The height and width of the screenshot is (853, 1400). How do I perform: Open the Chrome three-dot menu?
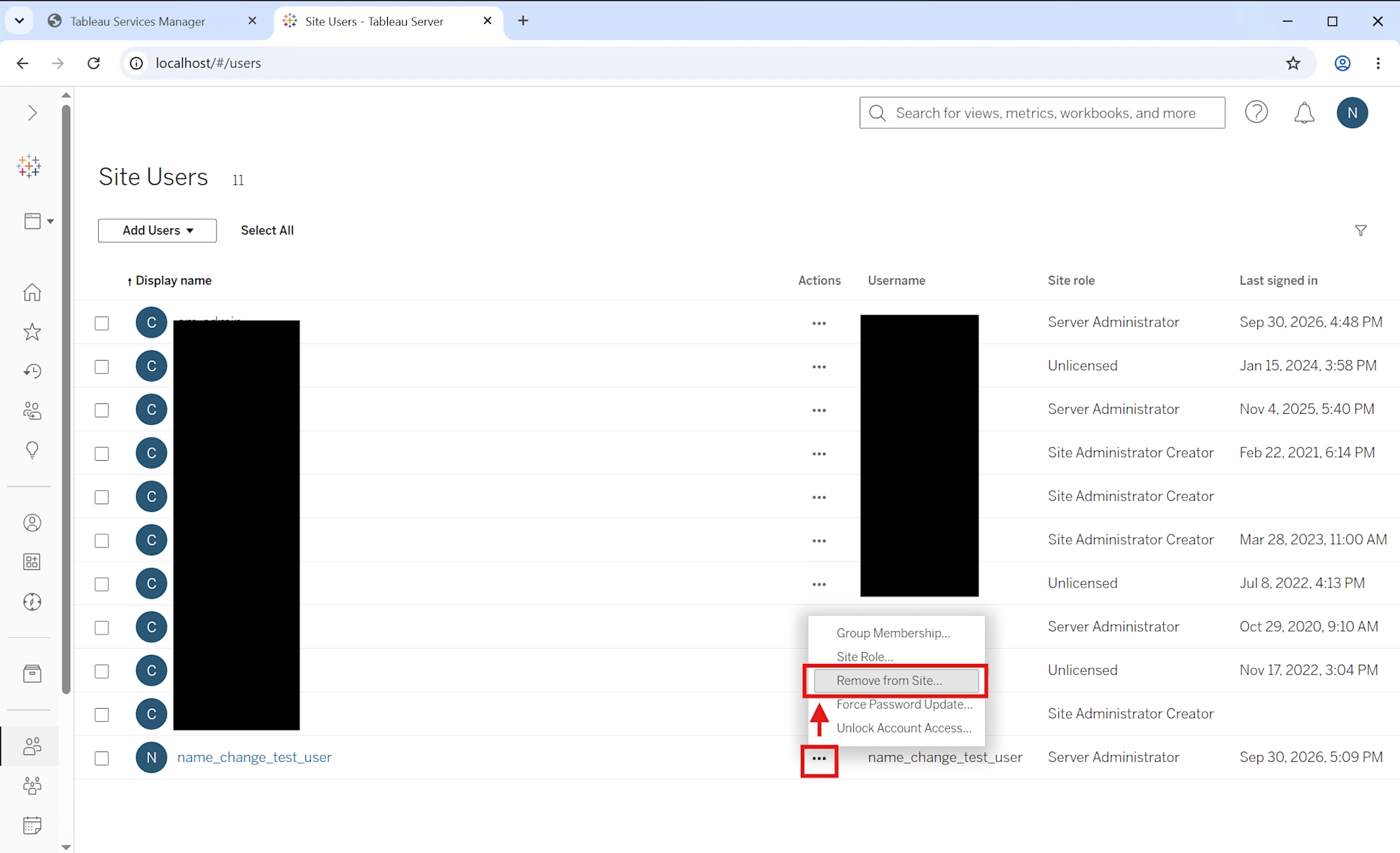tap(1378, 63)
